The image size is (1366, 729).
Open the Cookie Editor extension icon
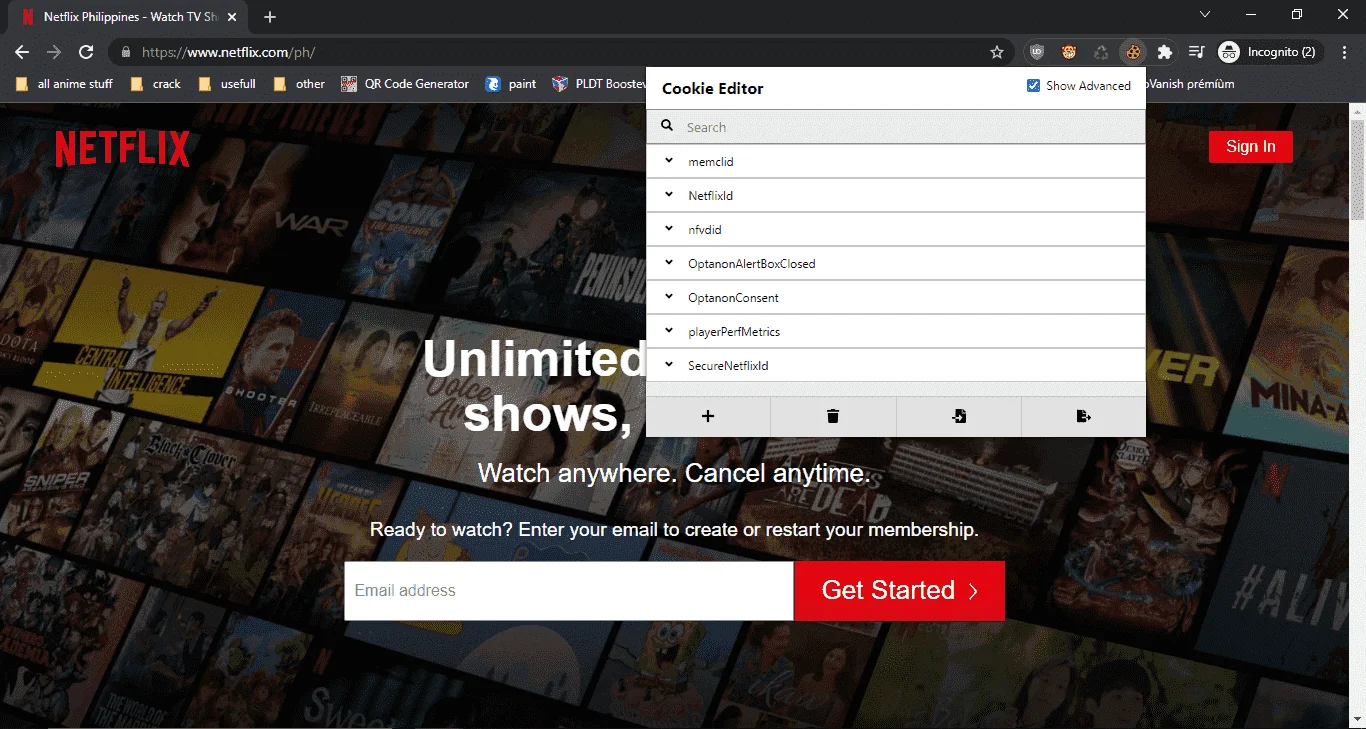(x=1132, y=52)
